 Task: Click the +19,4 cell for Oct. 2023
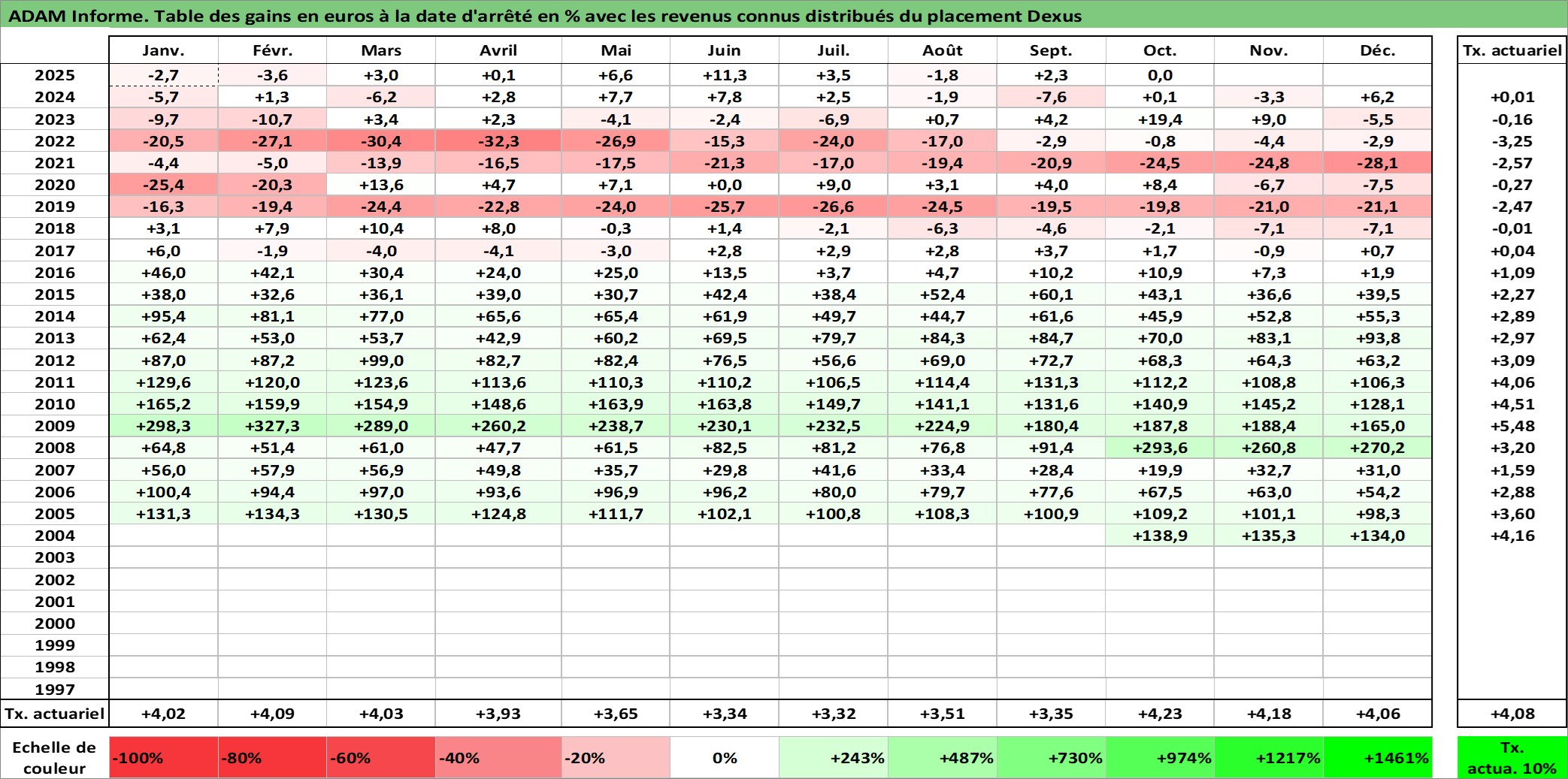point(1160,119)
